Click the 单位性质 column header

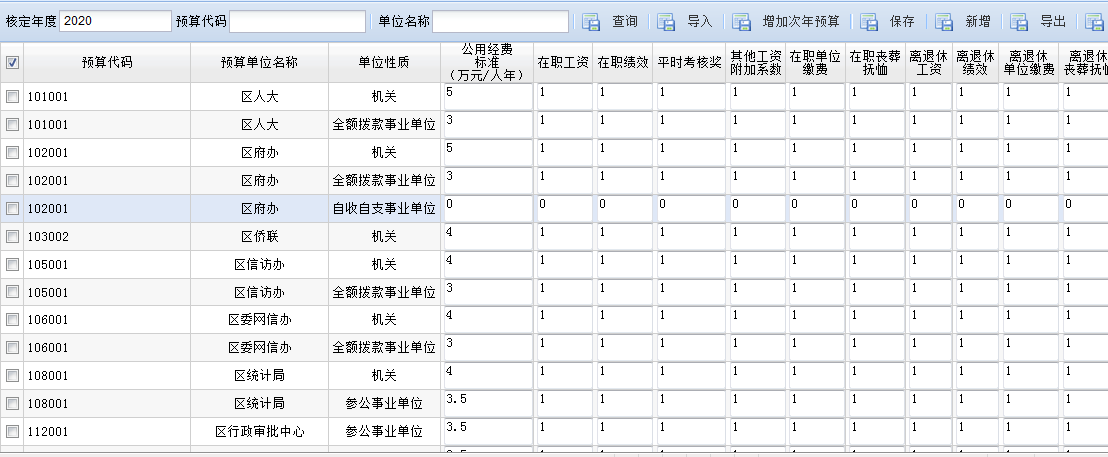pyautogui.click(x=384, y=63)
